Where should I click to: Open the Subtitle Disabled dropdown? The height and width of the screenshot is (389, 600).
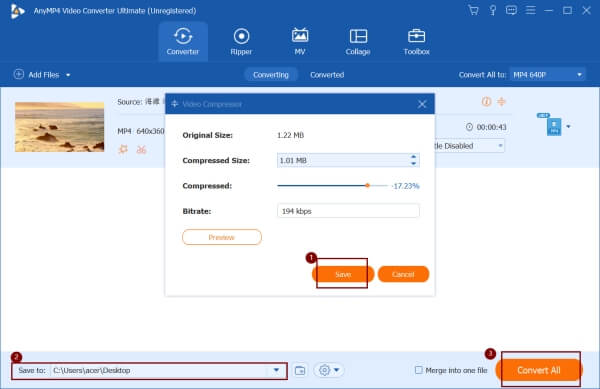click(x=470, y=146)
